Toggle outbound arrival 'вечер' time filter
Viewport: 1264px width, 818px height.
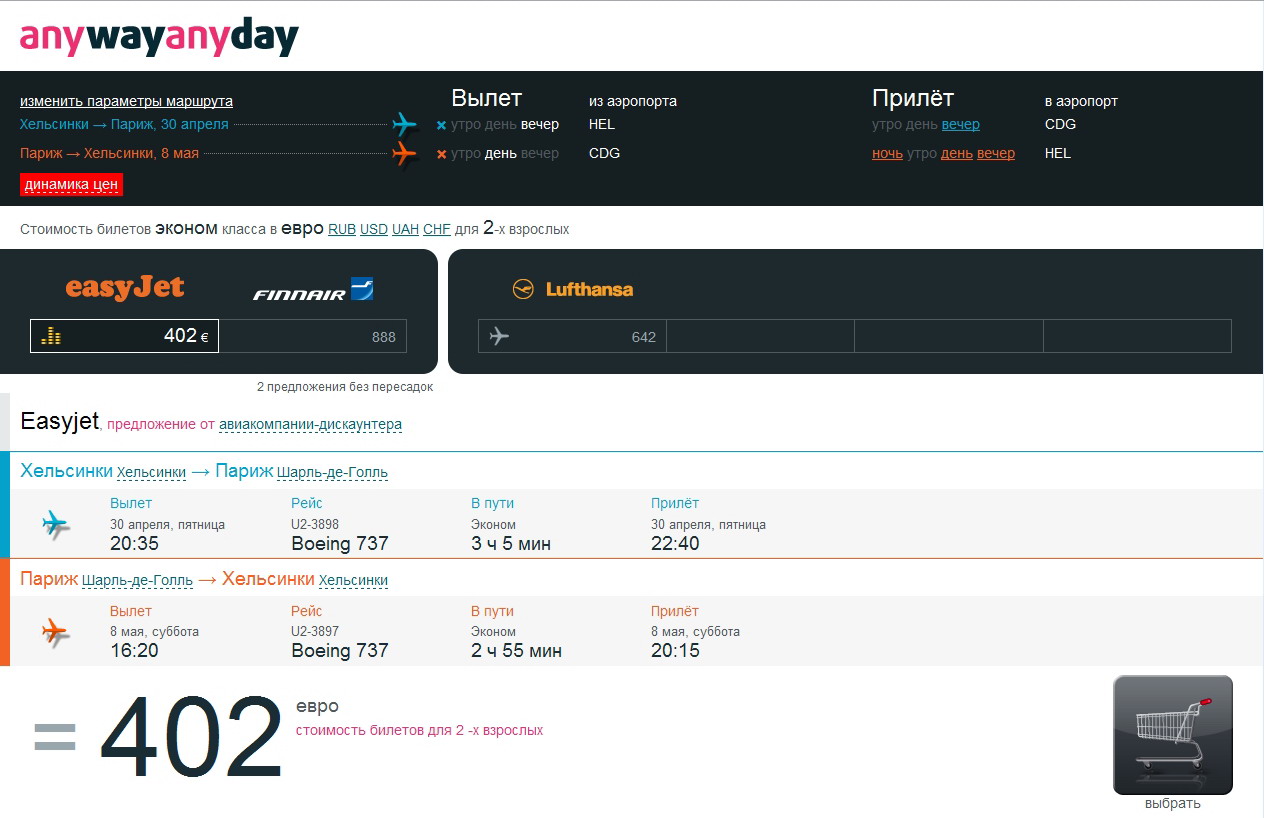point(960,125)
